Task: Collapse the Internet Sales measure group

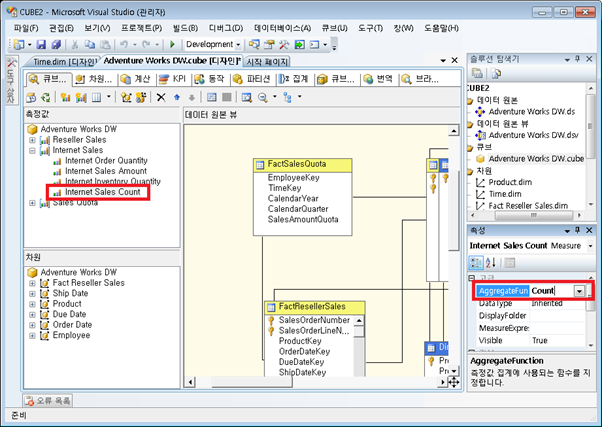Action: coord(33,151)
